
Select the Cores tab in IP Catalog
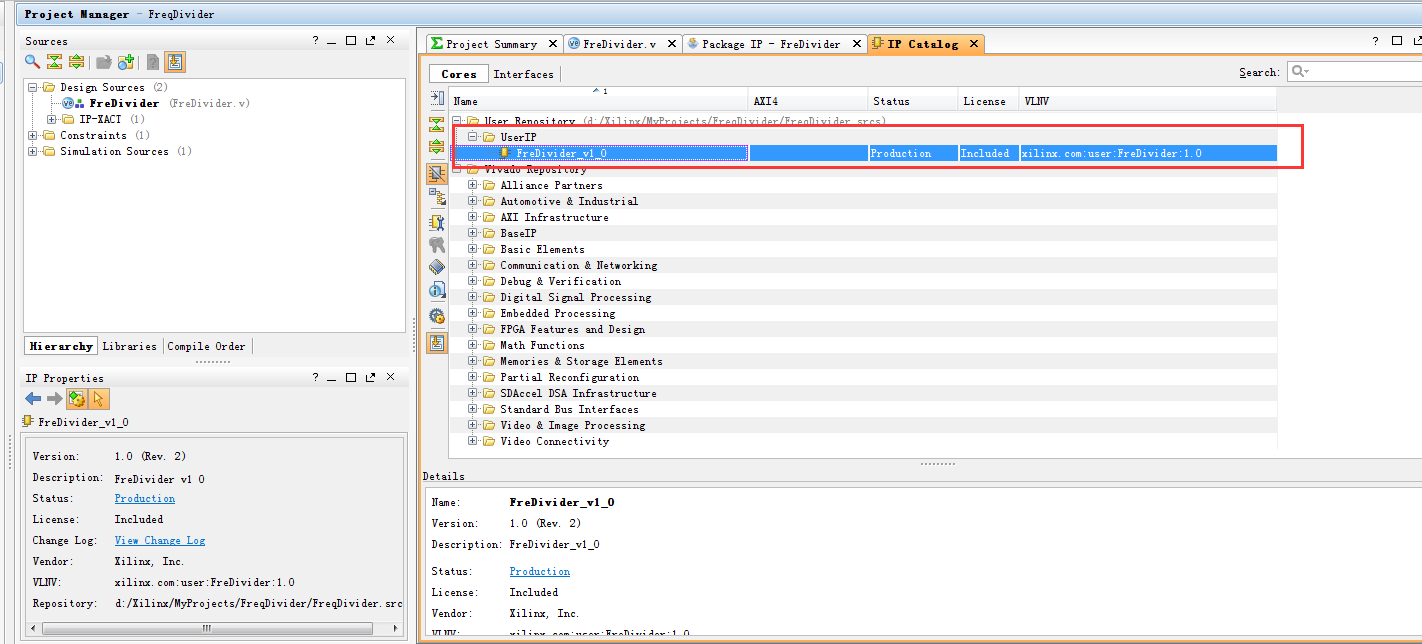459,74
